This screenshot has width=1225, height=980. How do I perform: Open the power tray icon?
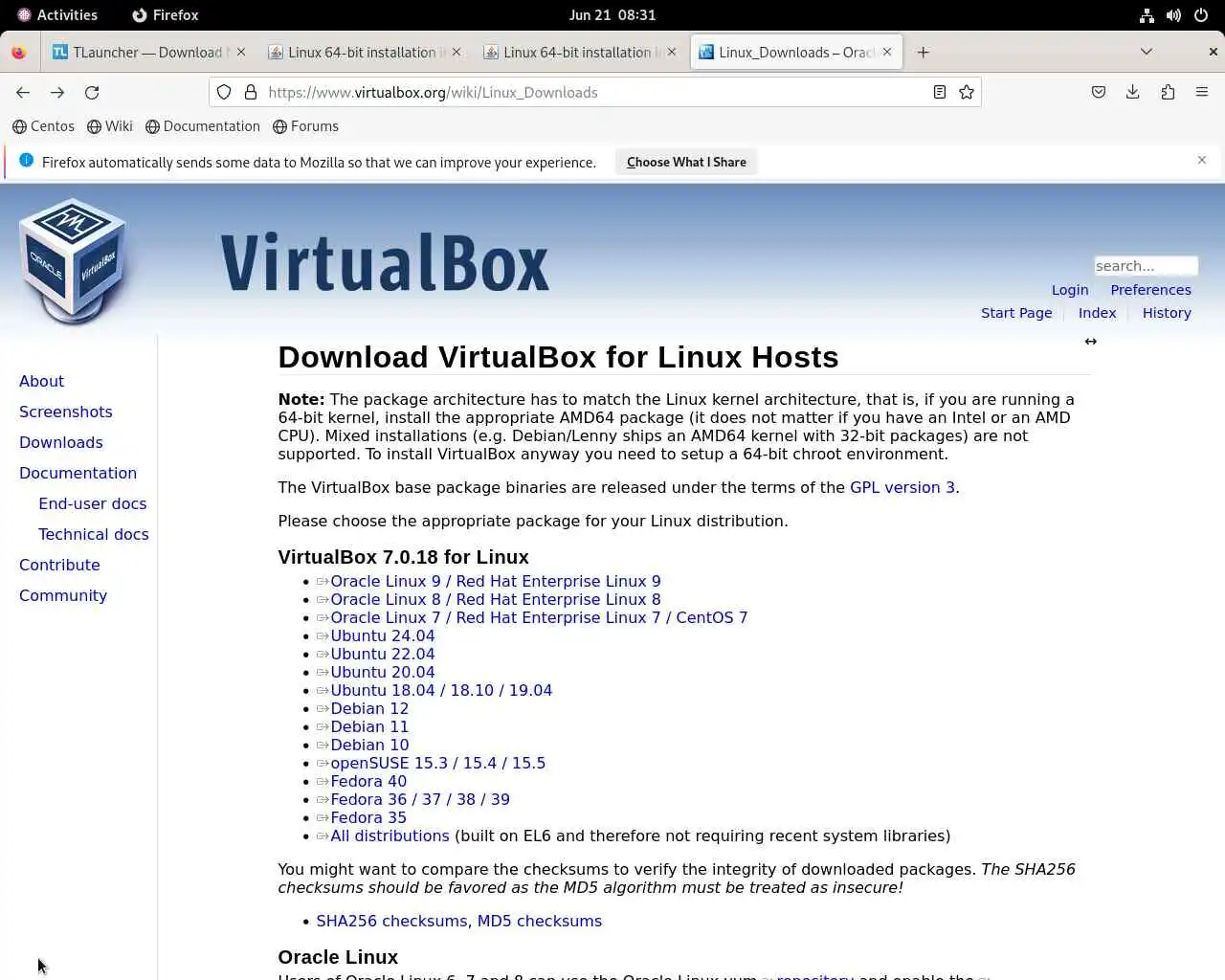1200,15
